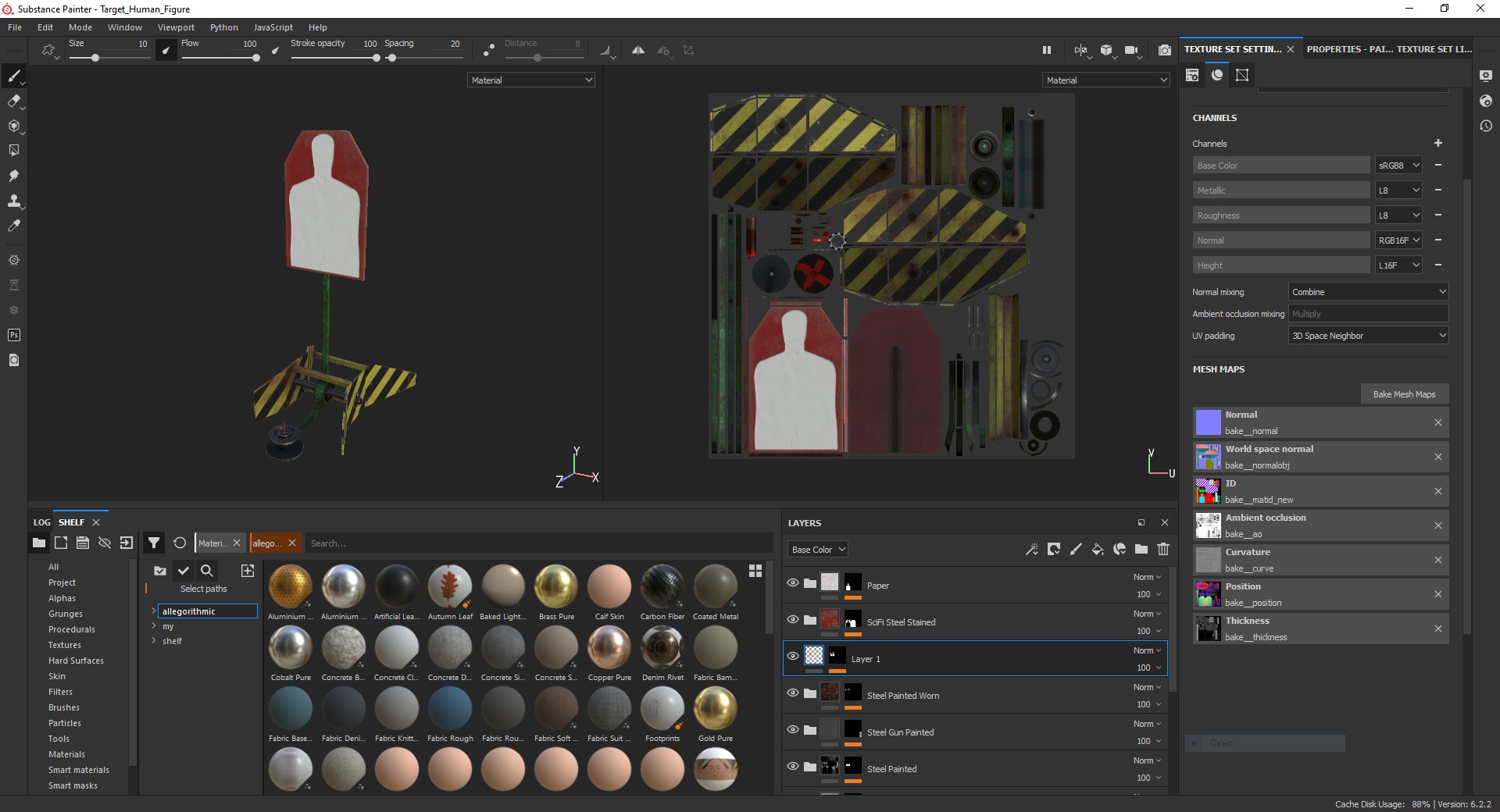The width and height of the screenshot is (1500, 812).
Task: Open the Normal mixing Combine dropdown
Action: pos(1367,292)
